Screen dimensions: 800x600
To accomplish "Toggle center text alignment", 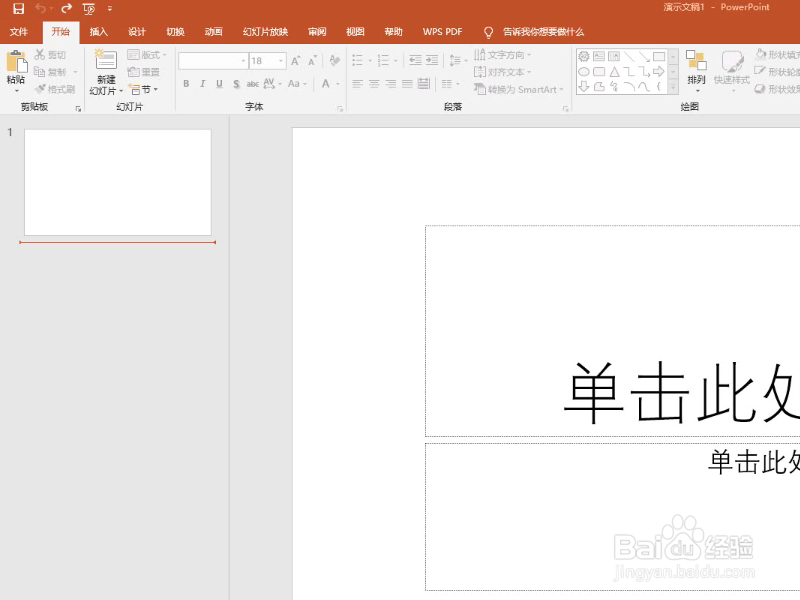I will pyautogui.click(x=374, y=84).
